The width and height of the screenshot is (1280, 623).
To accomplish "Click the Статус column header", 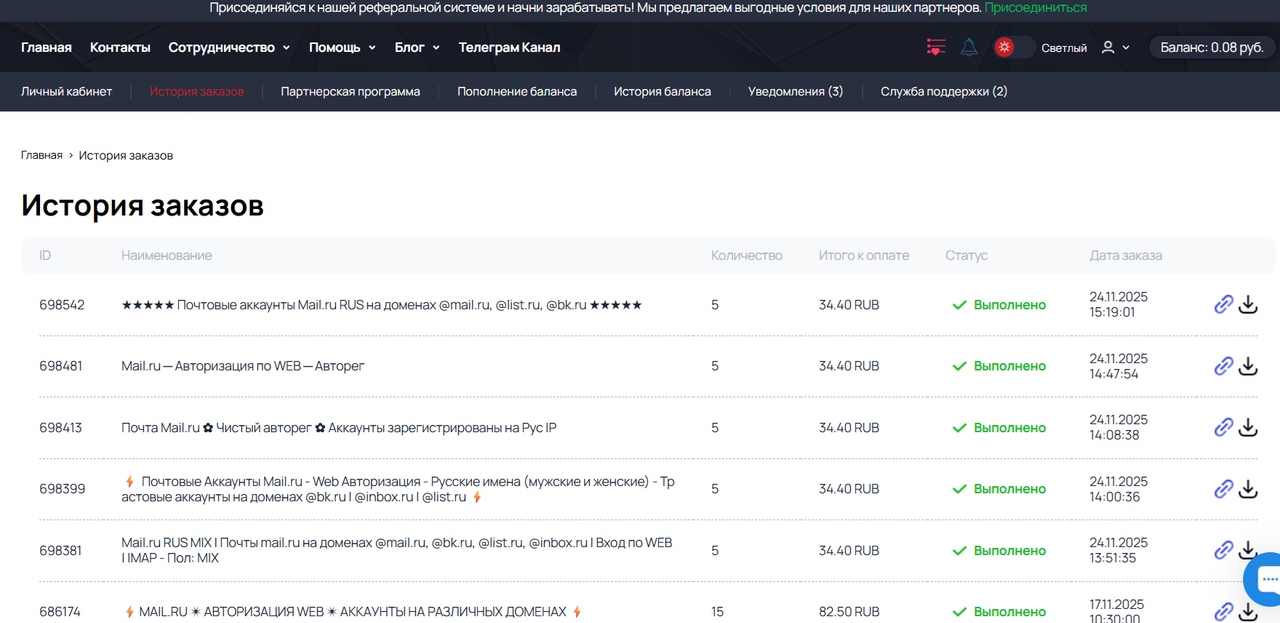I will click(967, 255).
